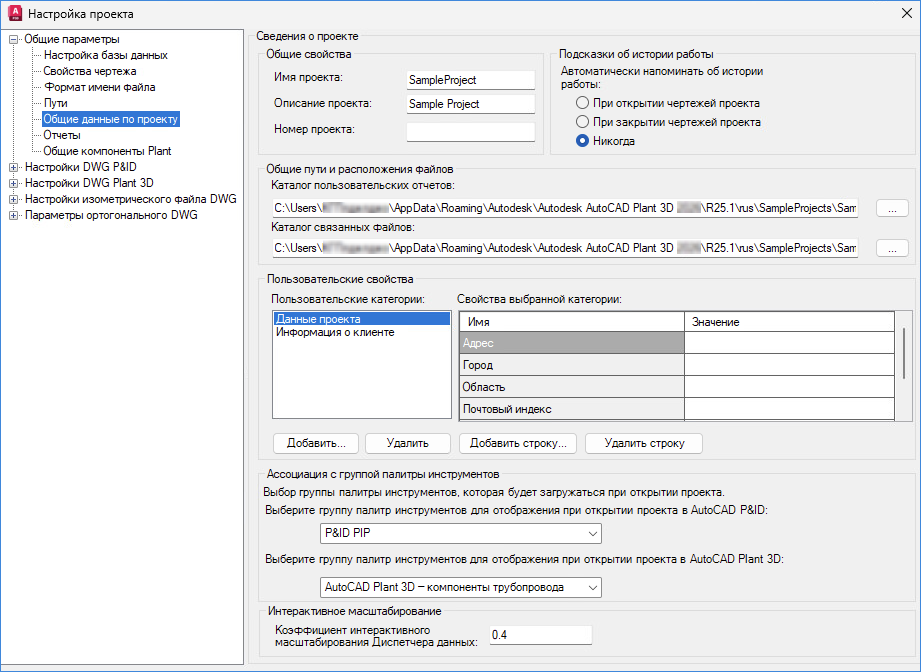The height and width of the screenshot is (672, 921).
Task: Click the Удалить category button
Action: [408, 443]
